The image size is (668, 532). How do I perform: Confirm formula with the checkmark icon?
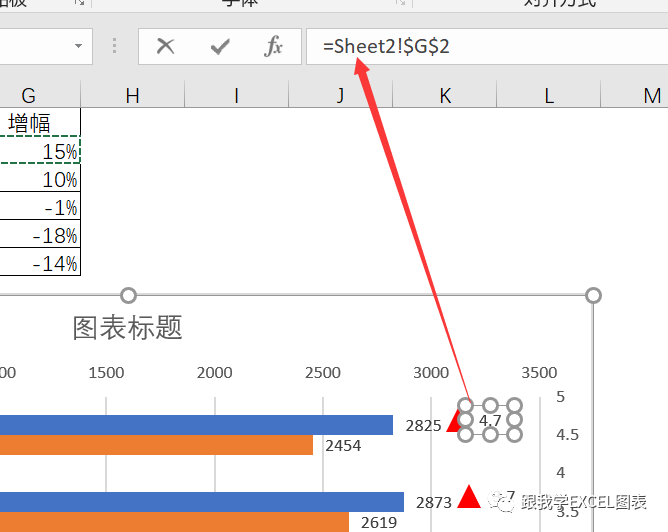pyautogui.click(x=220, y=46)
